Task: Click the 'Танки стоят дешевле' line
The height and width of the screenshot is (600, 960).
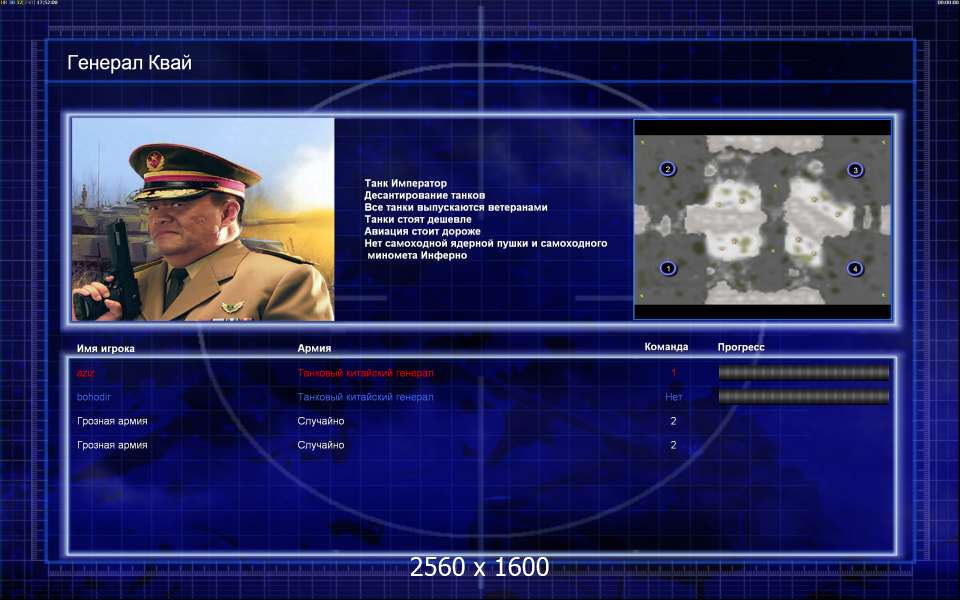Action: coord(418,219)
